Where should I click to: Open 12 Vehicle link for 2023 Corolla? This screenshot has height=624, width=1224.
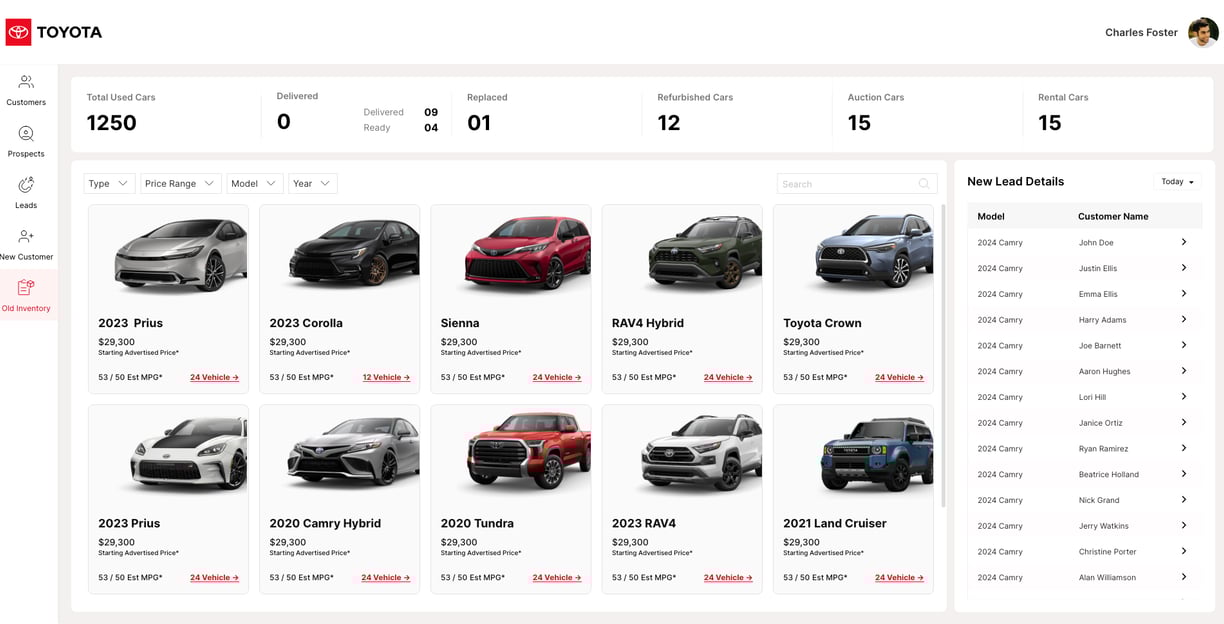coord(386,378)
